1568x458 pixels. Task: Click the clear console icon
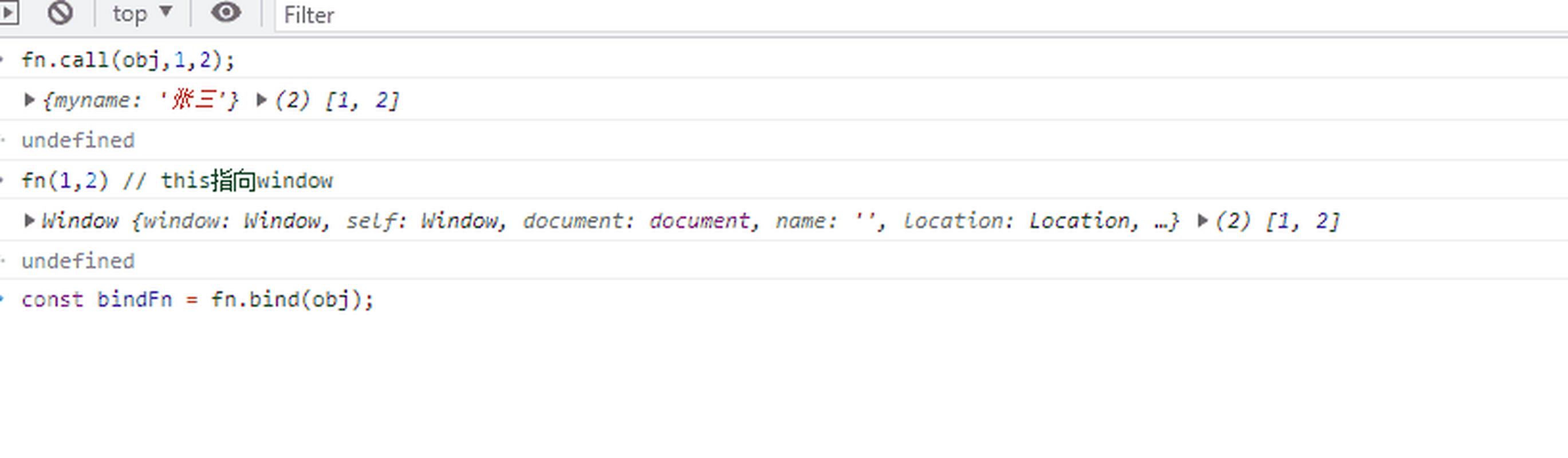(60, 13)
